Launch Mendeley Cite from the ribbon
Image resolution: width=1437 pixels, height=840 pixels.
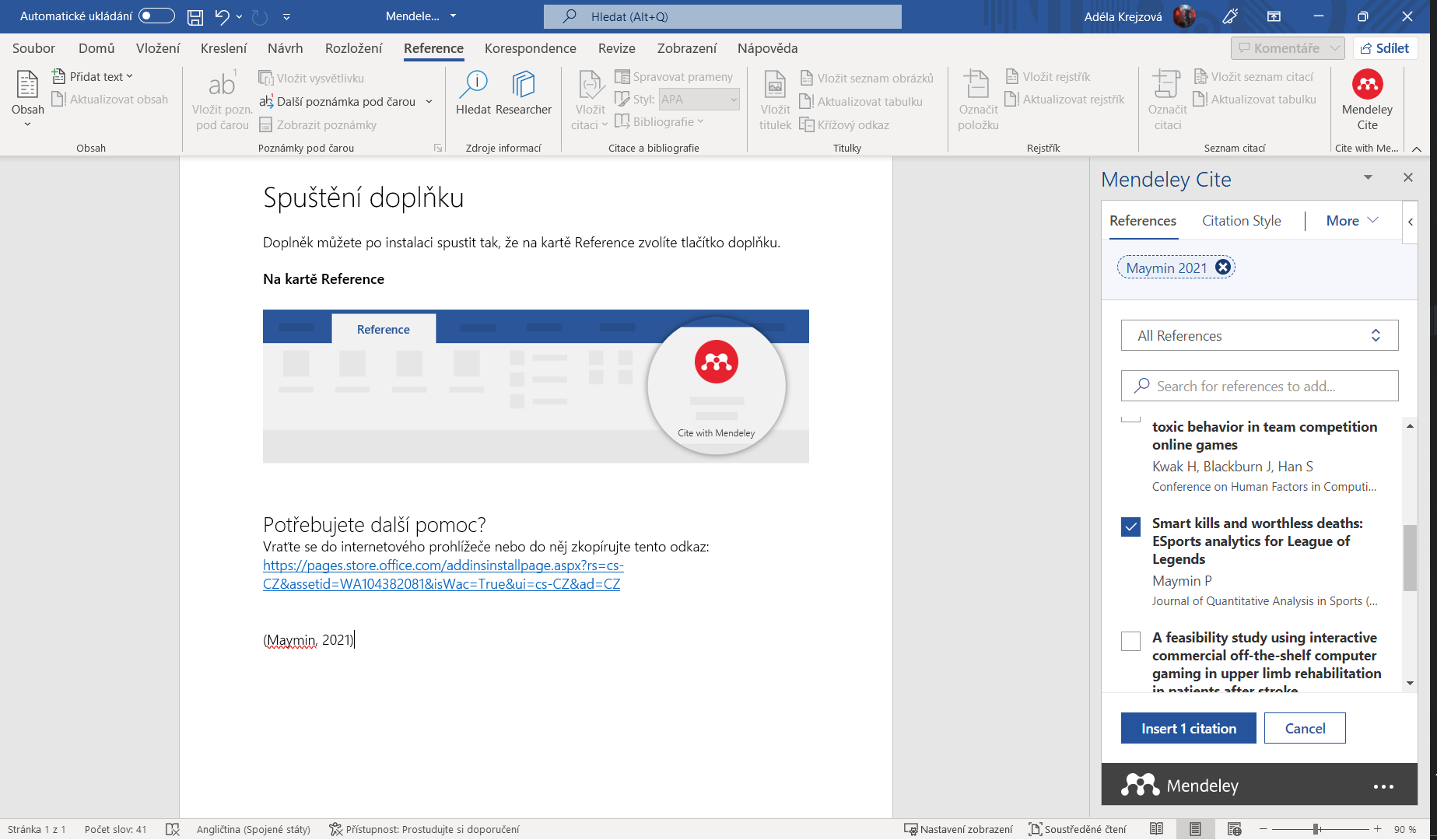click(x=1367, y=100)
